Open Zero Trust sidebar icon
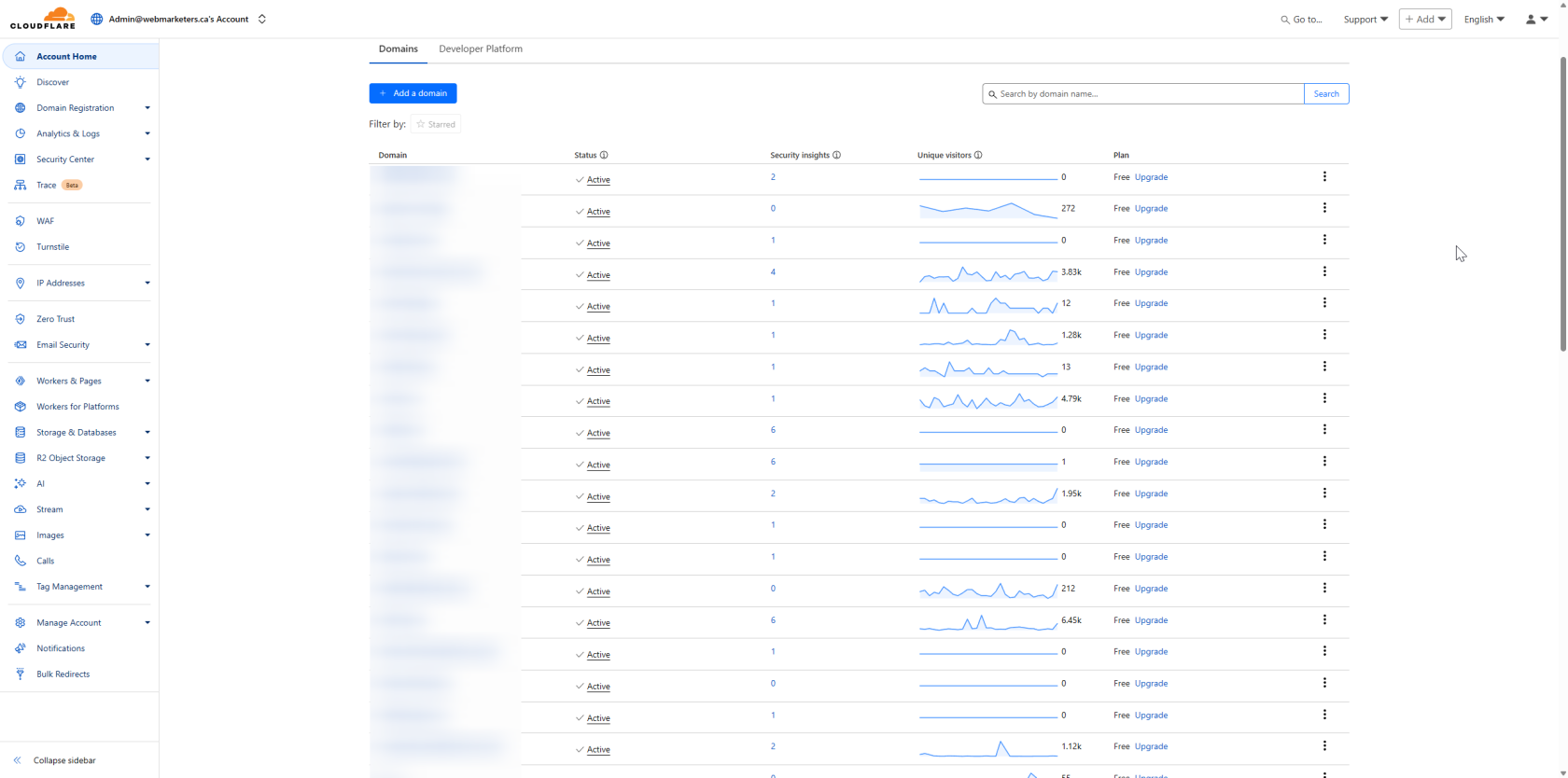This screenshot has height=778, width=1568. [21, 319]
